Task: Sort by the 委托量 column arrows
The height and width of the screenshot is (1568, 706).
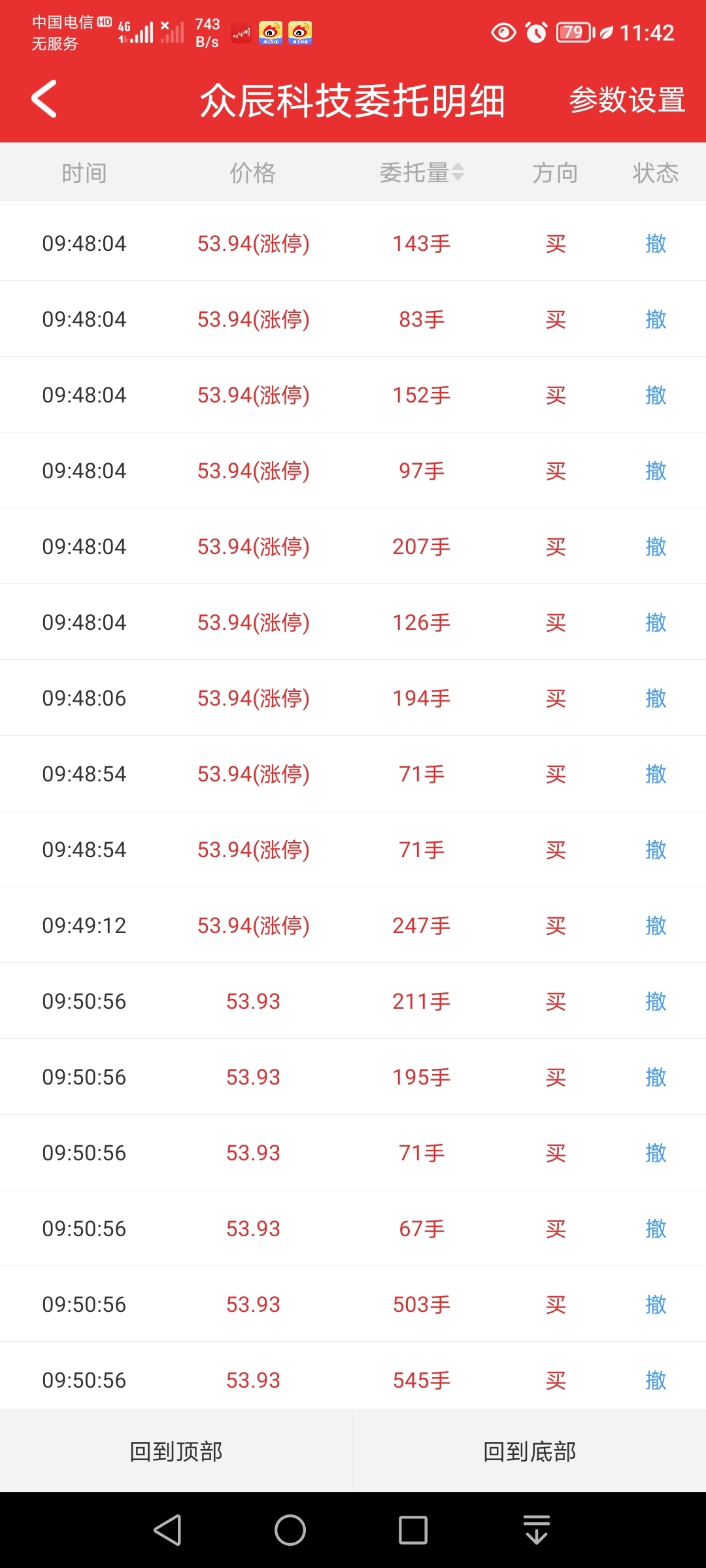Action: tap(458, 172)
